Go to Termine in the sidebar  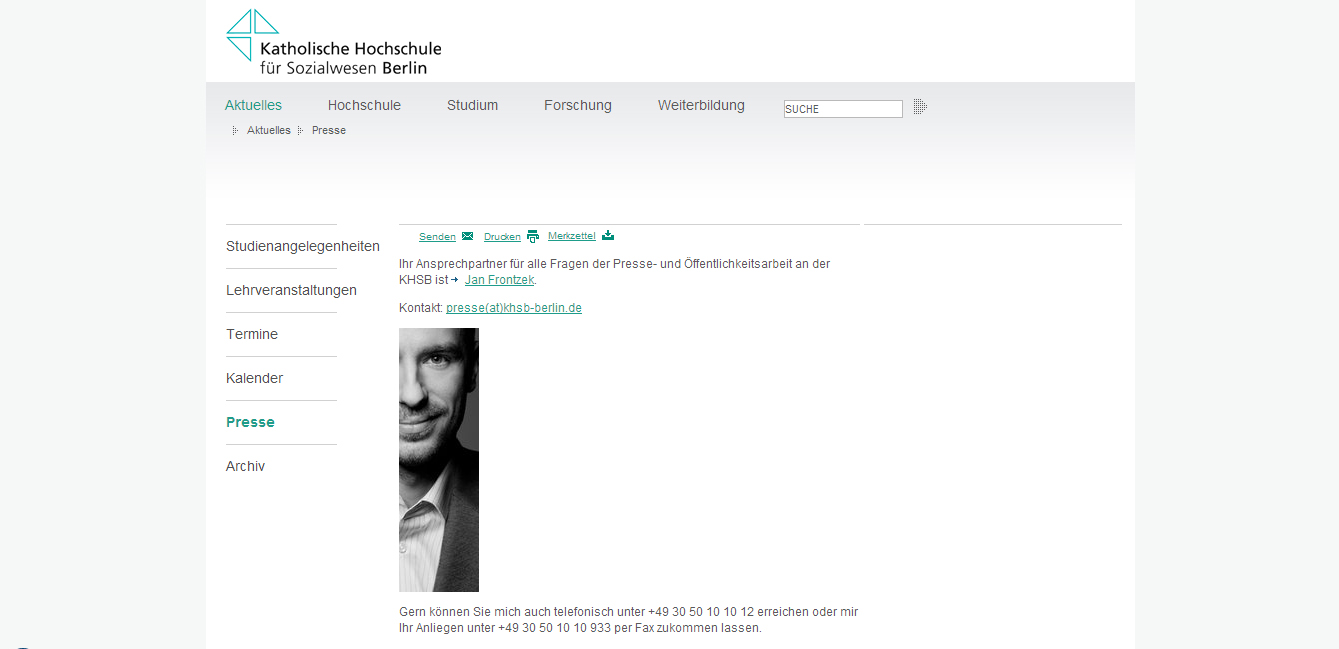252,334
